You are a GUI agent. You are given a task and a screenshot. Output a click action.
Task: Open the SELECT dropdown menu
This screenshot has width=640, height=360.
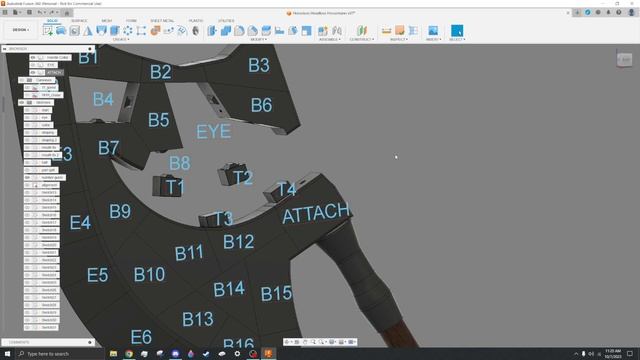(457, 40)
